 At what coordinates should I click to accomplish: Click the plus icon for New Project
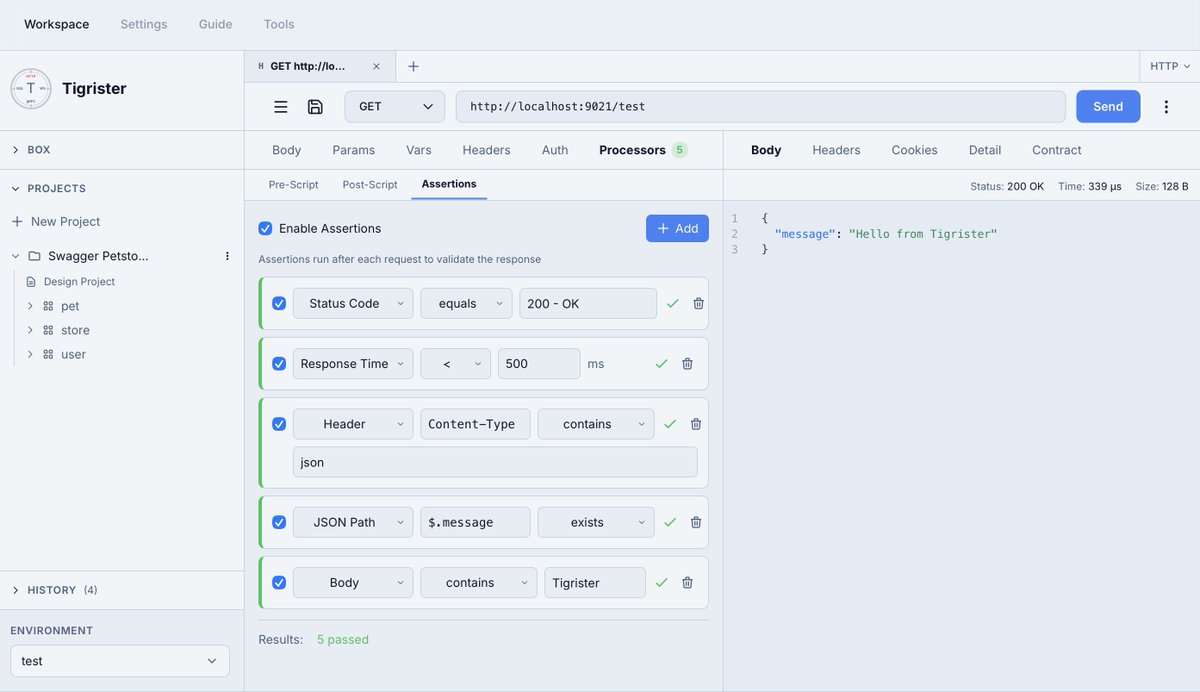tap(17, 222)
